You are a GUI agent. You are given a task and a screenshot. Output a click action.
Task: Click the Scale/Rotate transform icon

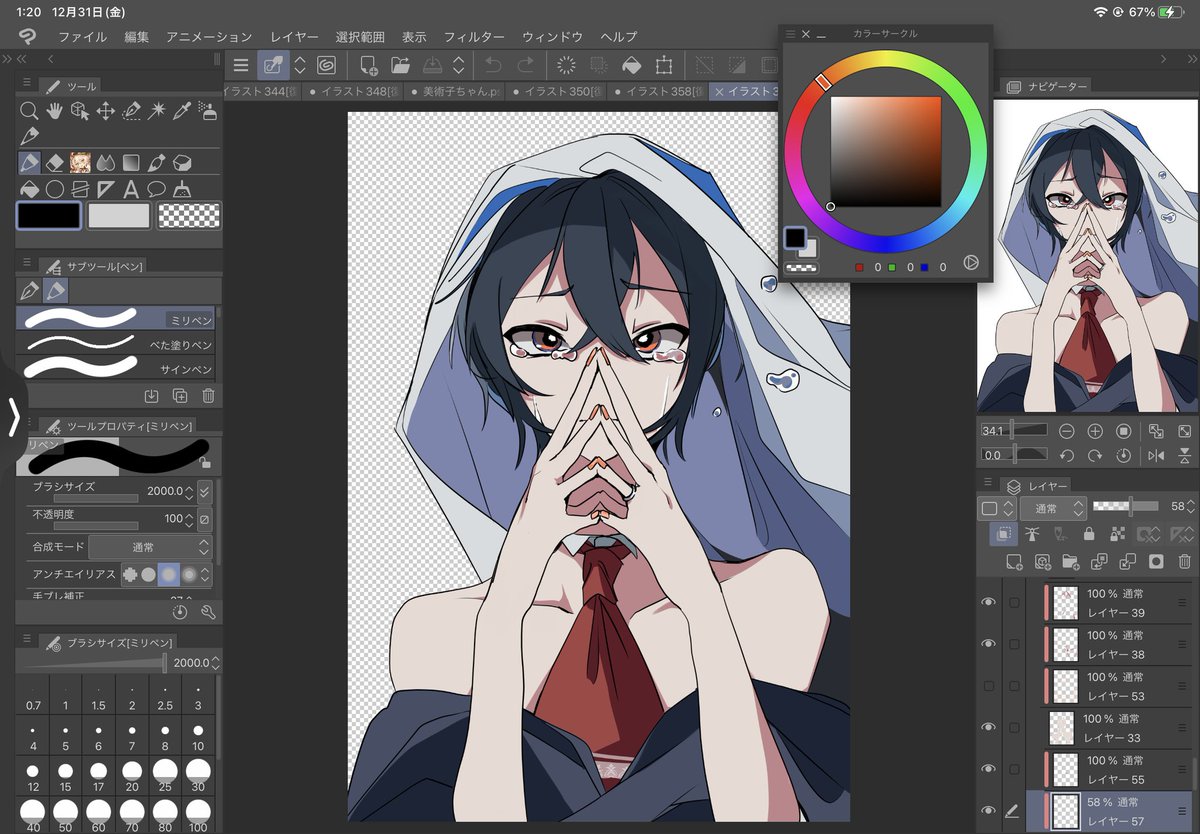pyautogui.click(x=663, y=66)
